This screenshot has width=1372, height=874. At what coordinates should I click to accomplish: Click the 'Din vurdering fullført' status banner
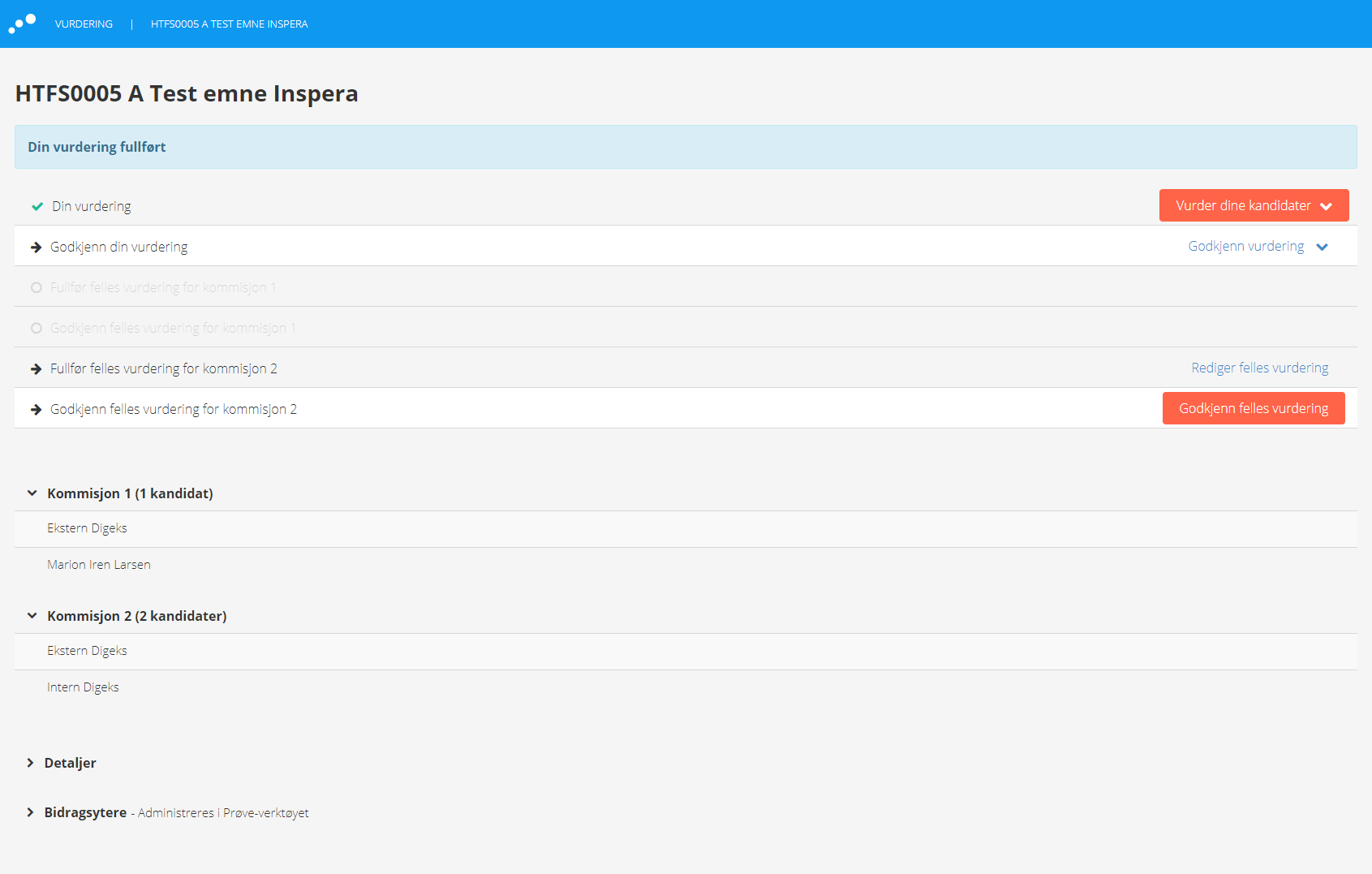(686, 147)
